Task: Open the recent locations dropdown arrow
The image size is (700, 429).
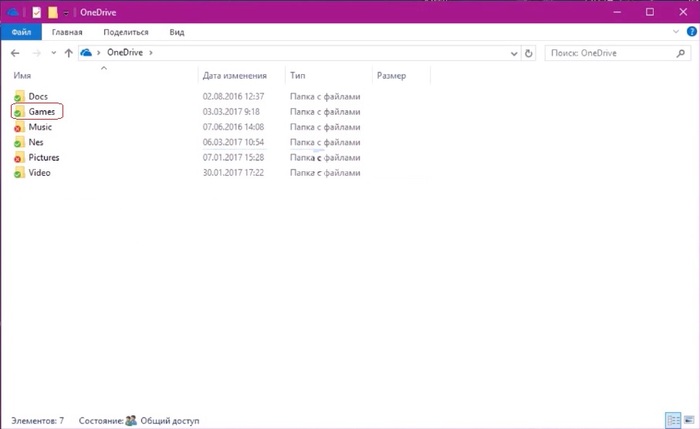Action: [54, 53]
